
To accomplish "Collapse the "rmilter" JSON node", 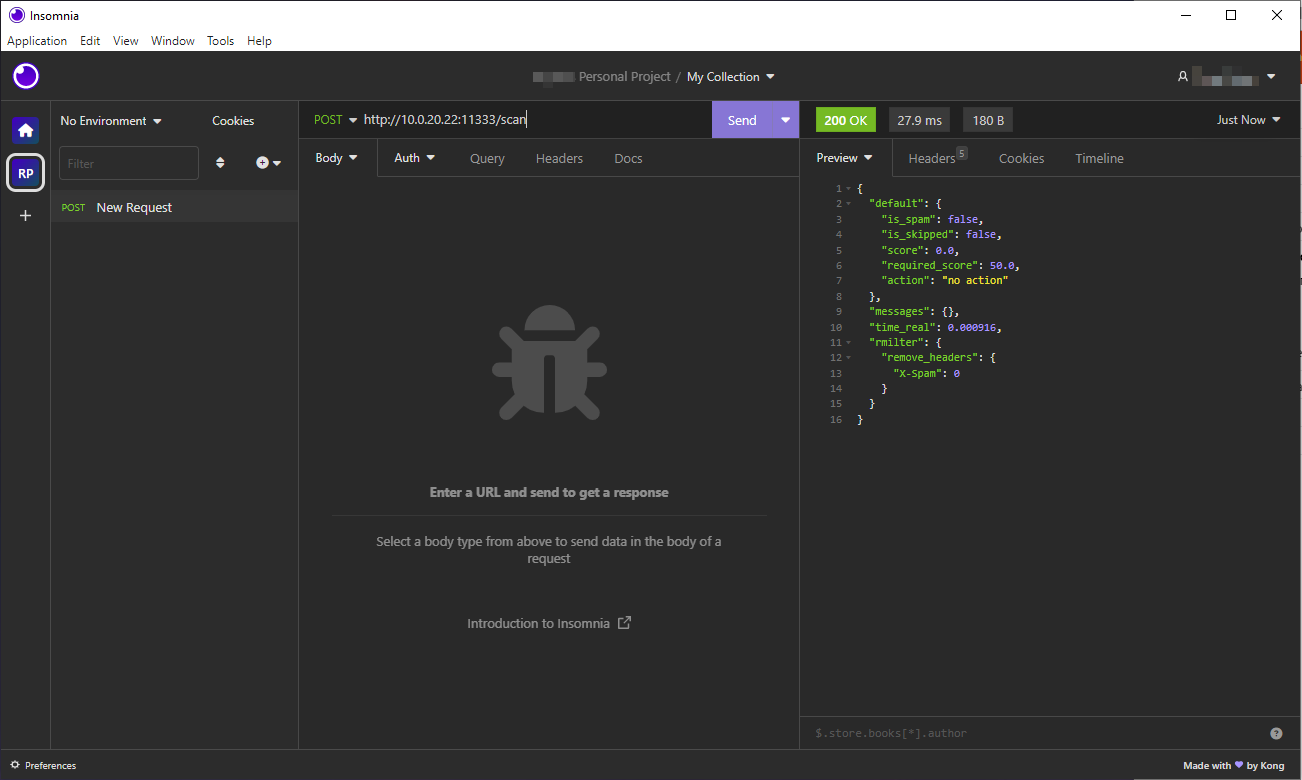I will pyautogui.click(x=849, y=343).
